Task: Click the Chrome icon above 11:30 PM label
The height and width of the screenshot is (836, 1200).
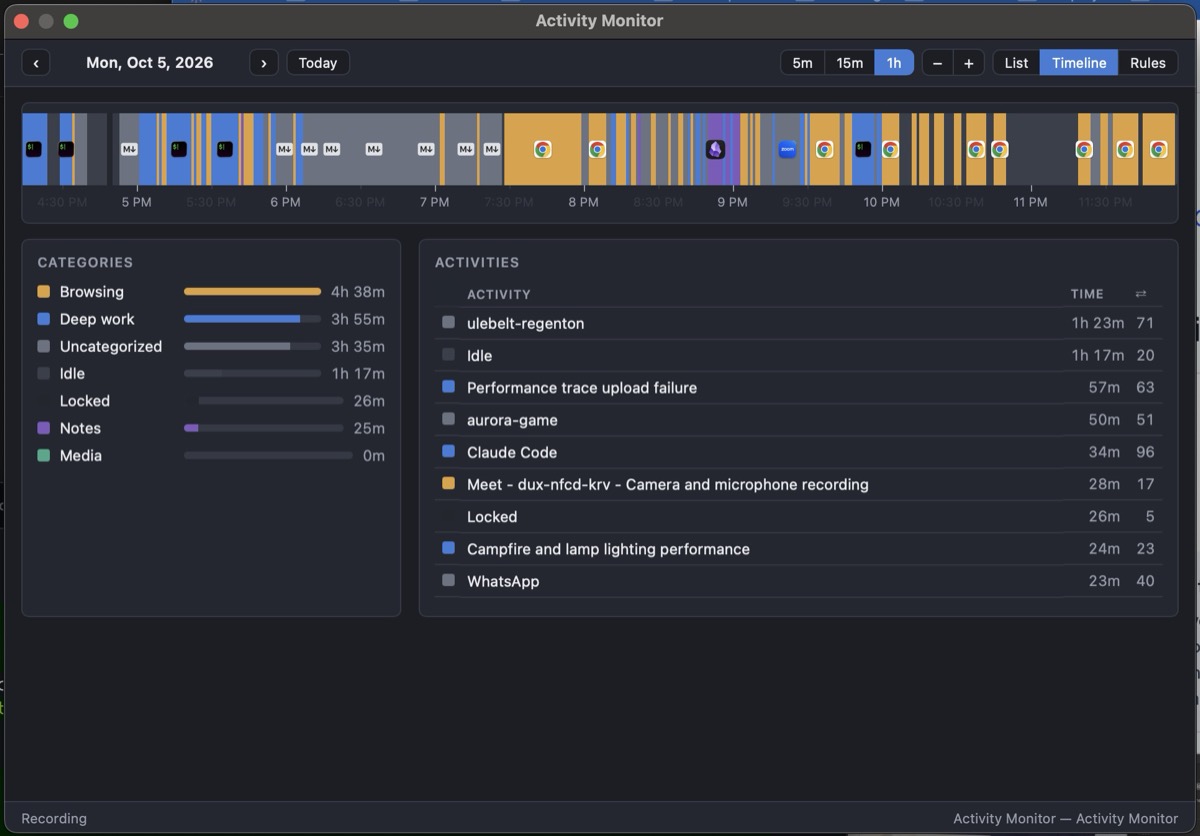Action: pyautogui.click(x=1125, y=149)
